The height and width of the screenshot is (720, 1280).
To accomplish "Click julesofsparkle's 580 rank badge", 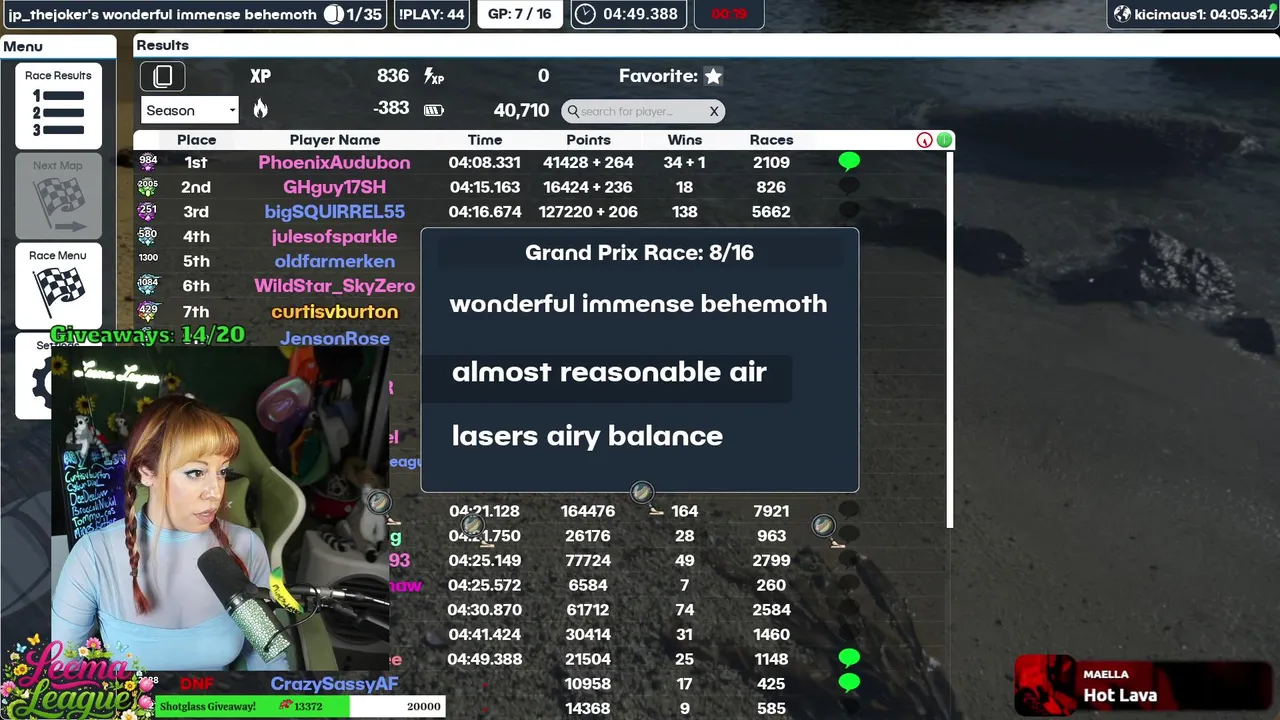I will (x=148, y=236).
